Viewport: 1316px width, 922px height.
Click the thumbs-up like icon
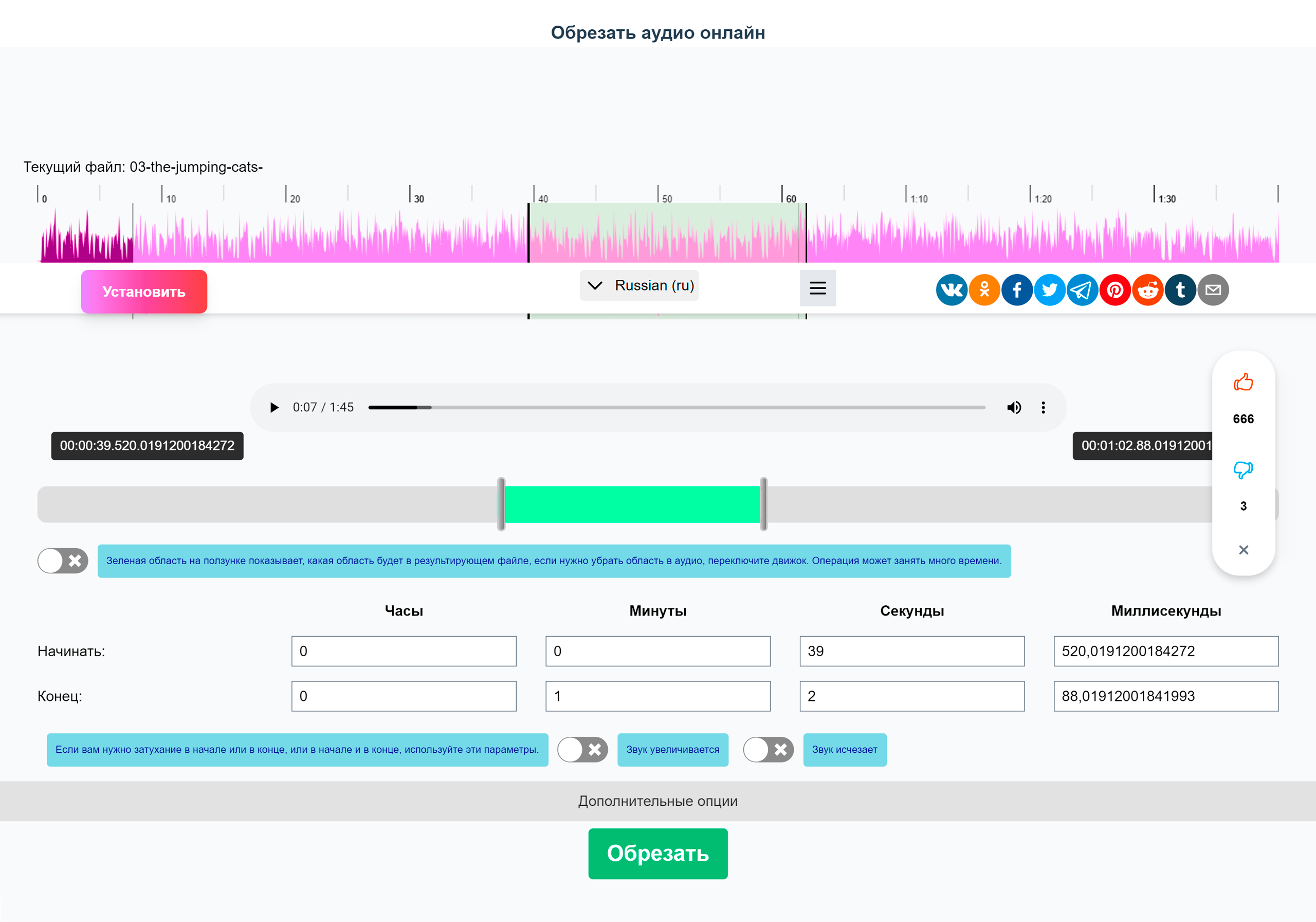[1243, 382]
